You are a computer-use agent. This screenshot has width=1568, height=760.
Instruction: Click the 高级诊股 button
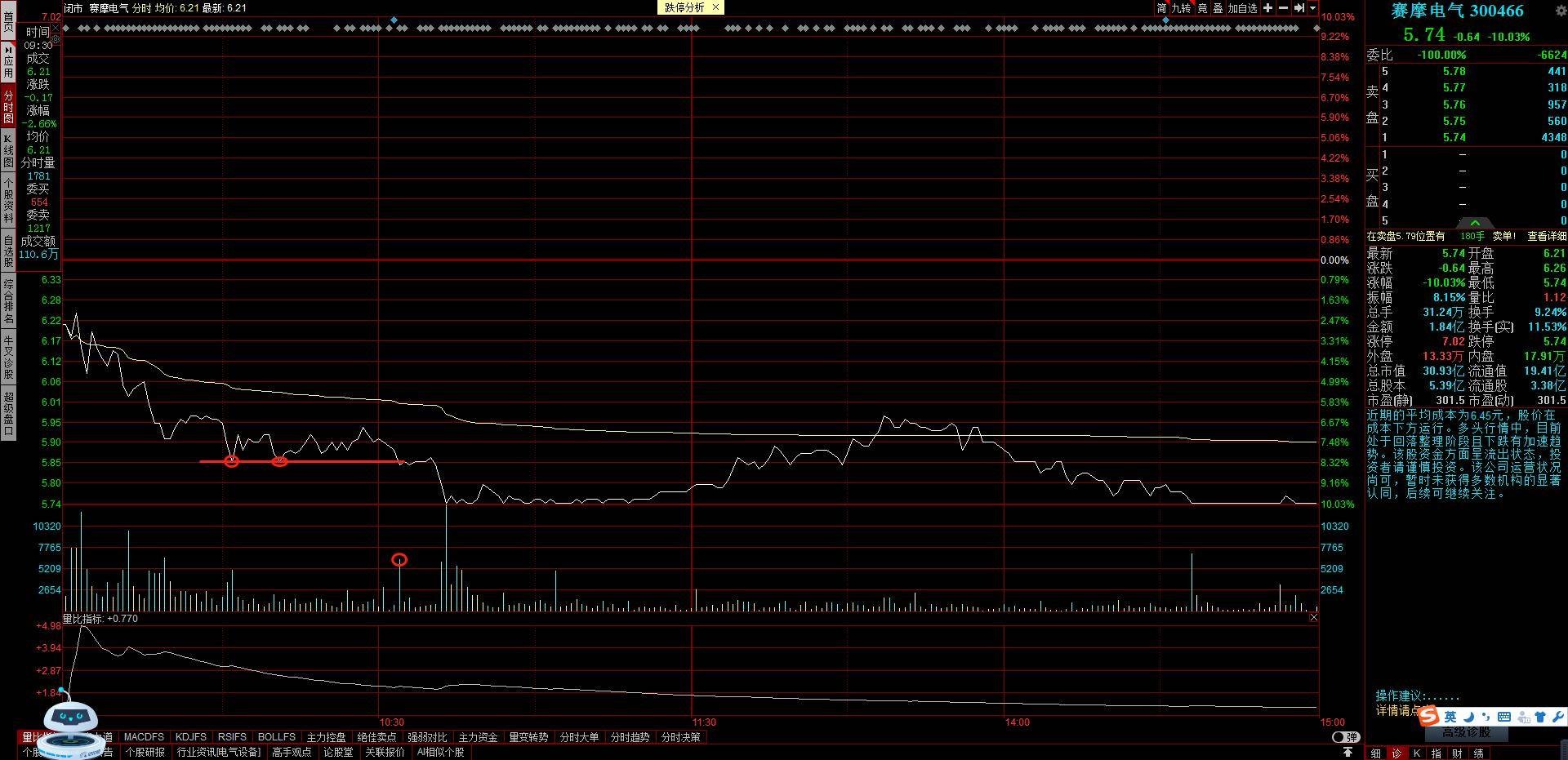pyautogui.click(x=1466, y=732)
